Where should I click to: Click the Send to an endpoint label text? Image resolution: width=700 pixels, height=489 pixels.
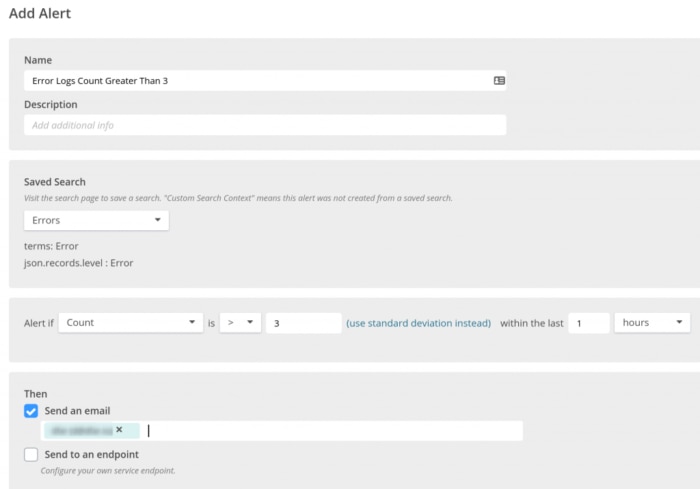(x=94, y=455)
